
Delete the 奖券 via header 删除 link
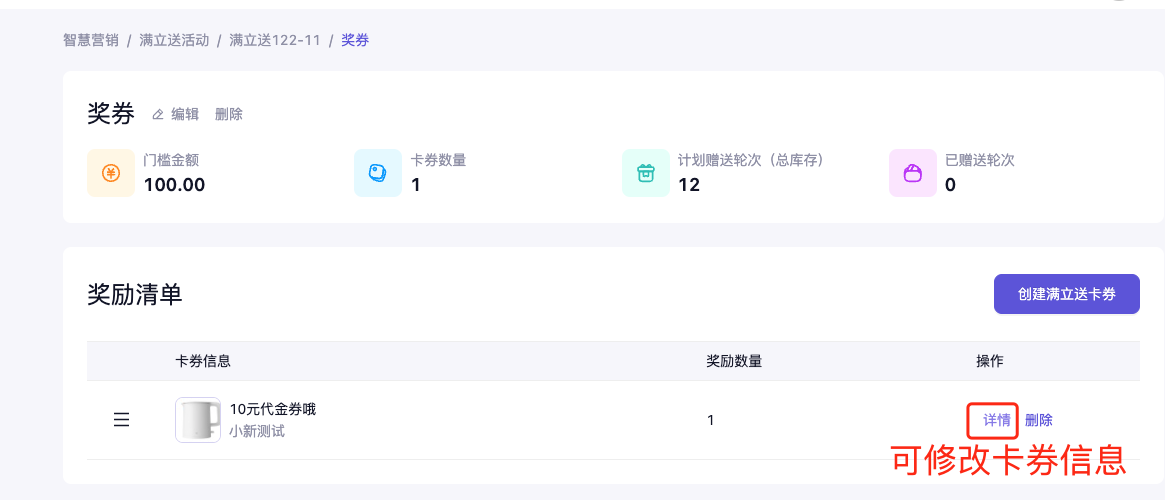click(229, 115)
